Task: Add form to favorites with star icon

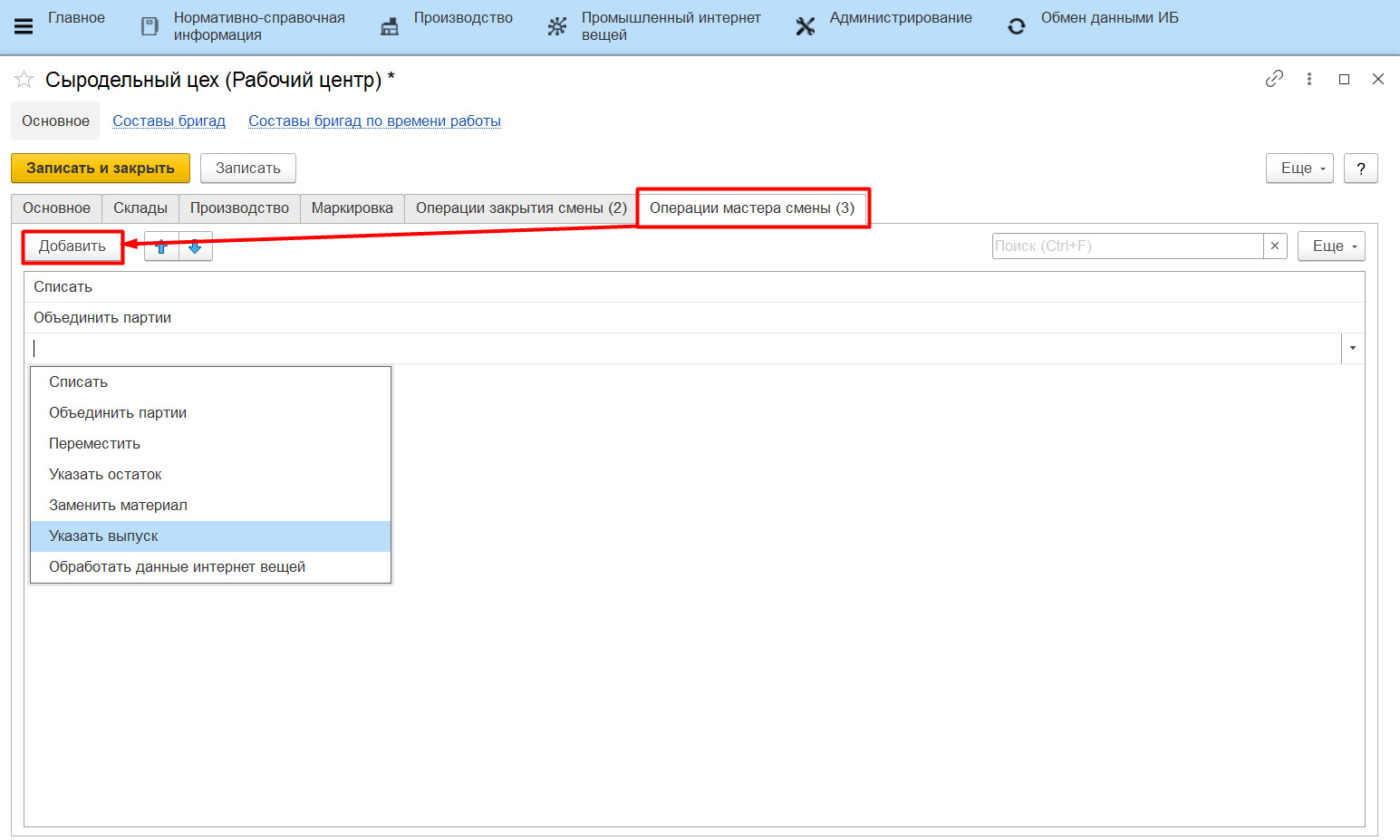Action: [24, 80]
